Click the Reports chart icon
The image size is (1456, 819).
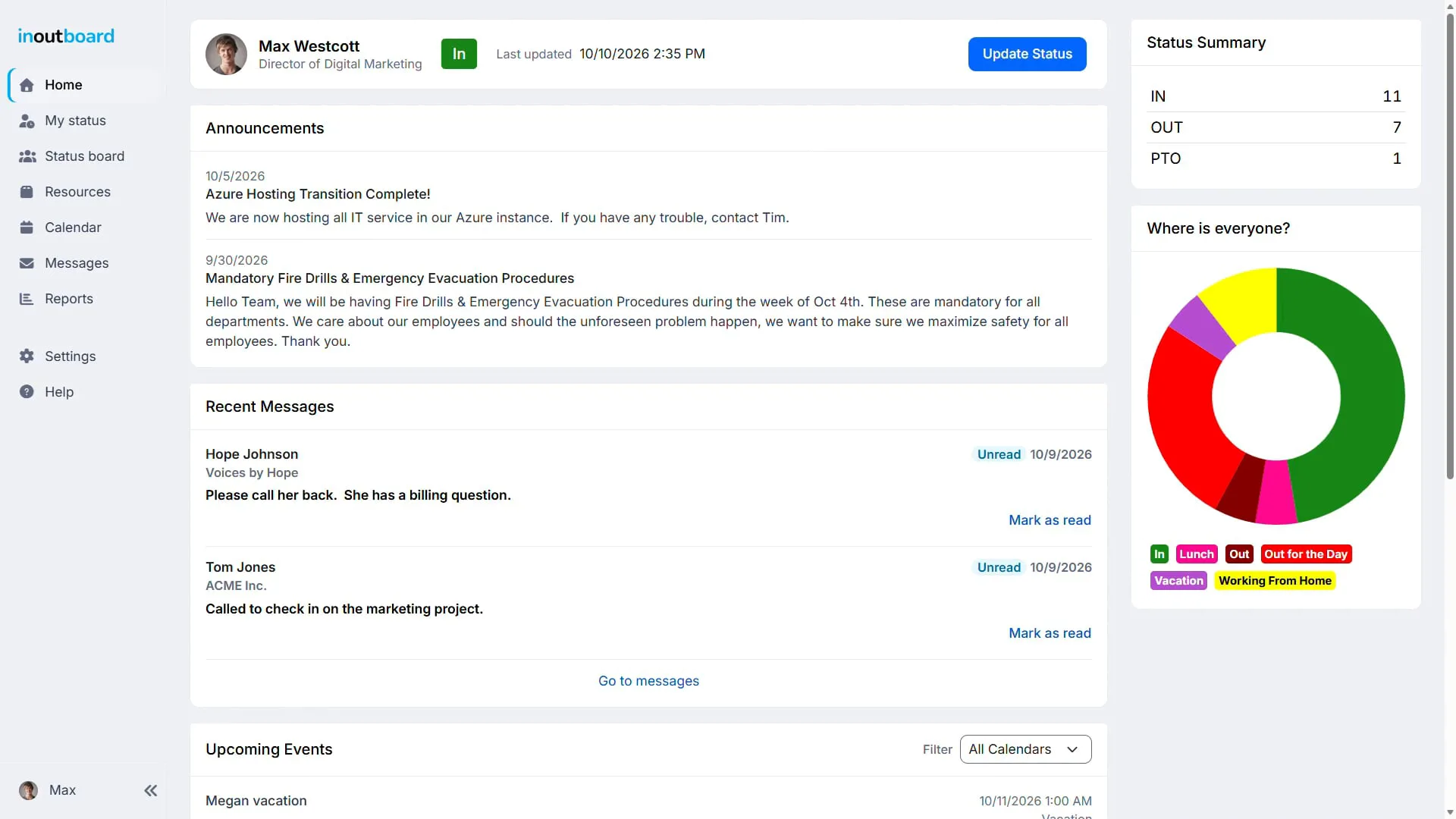pyautogui.click(x=27, y=299)
